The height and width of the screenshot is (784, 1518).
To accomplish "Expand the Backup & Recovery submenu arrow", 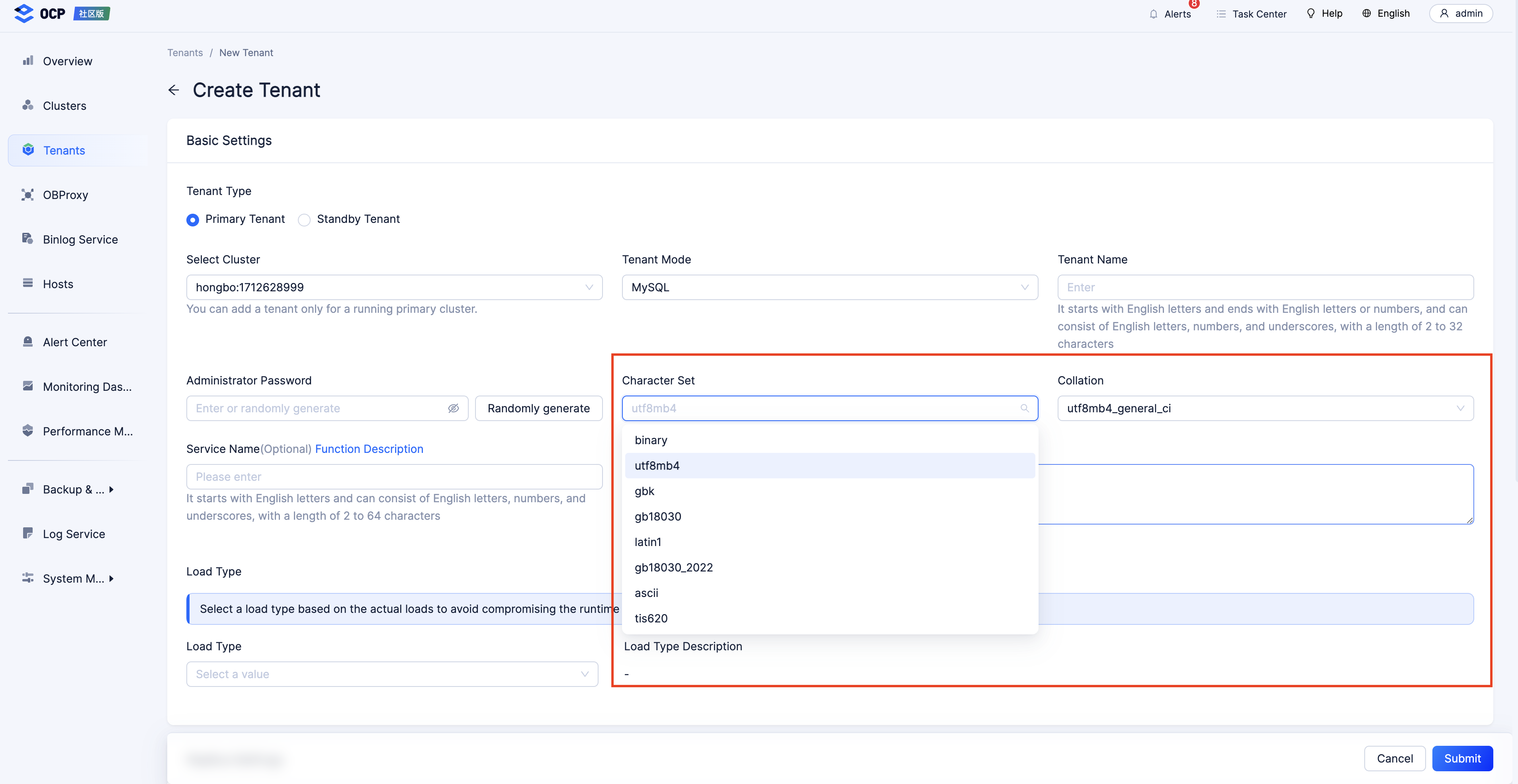I will [111, 490].
